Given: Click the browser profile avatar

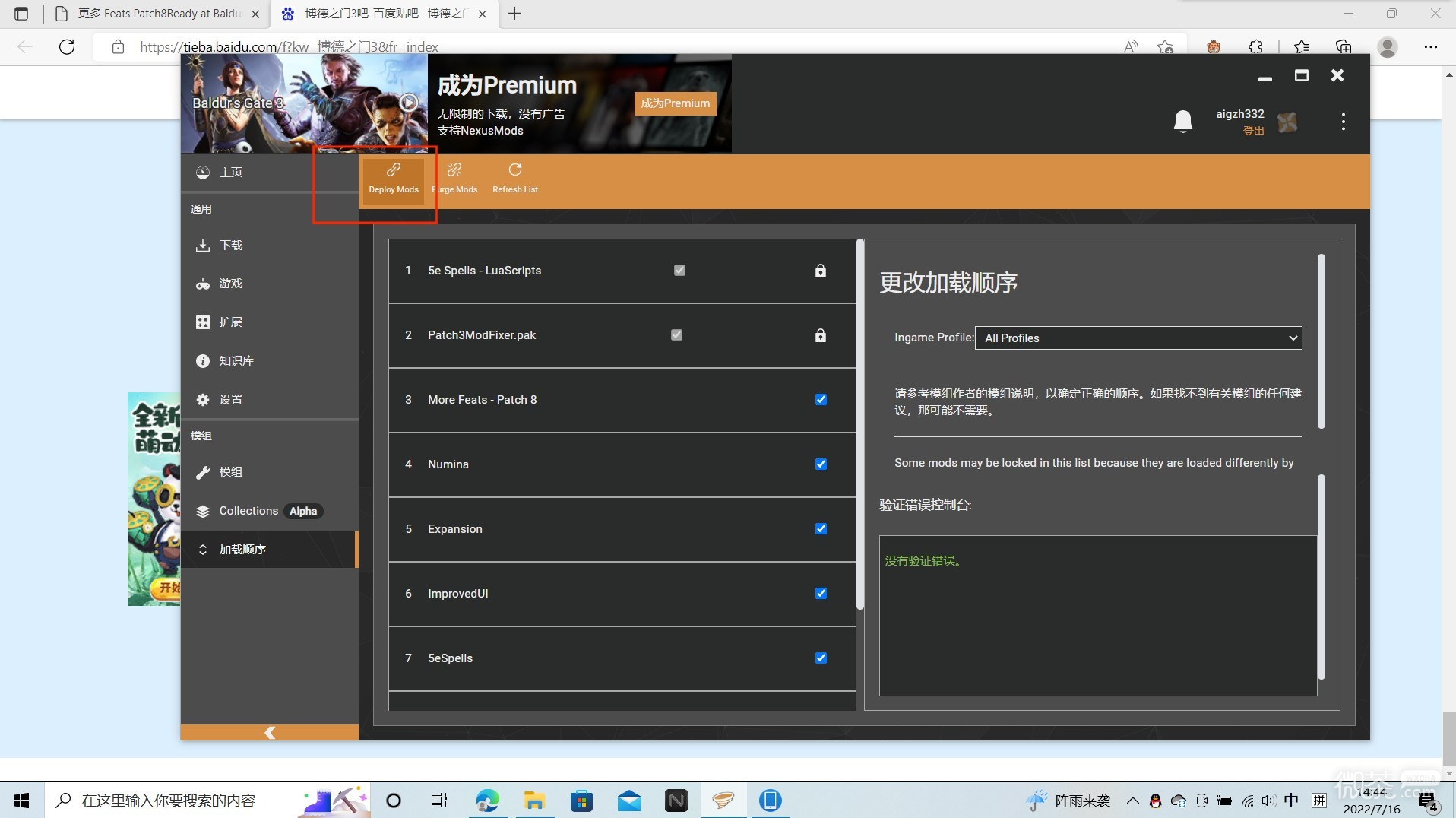Looking at the screenshot, I should point(1388,47).
